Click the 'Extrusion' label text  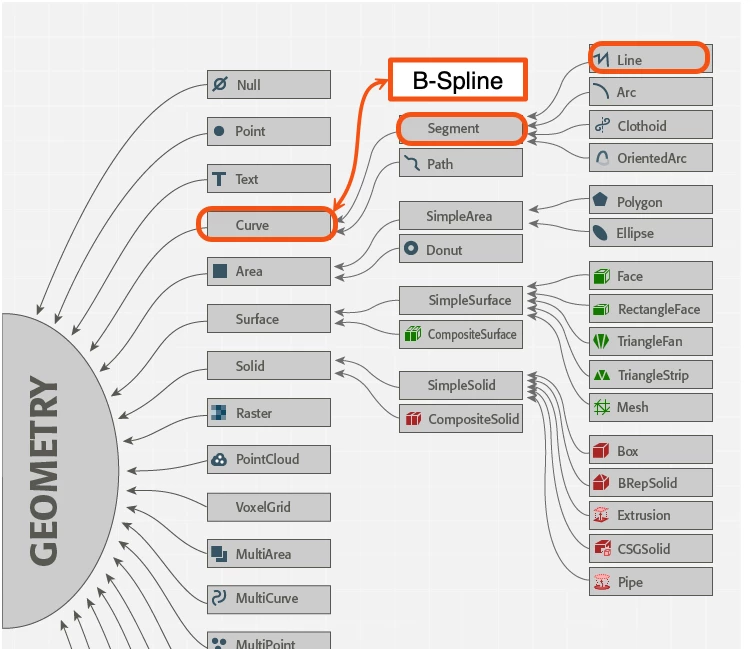coord(643,515)
